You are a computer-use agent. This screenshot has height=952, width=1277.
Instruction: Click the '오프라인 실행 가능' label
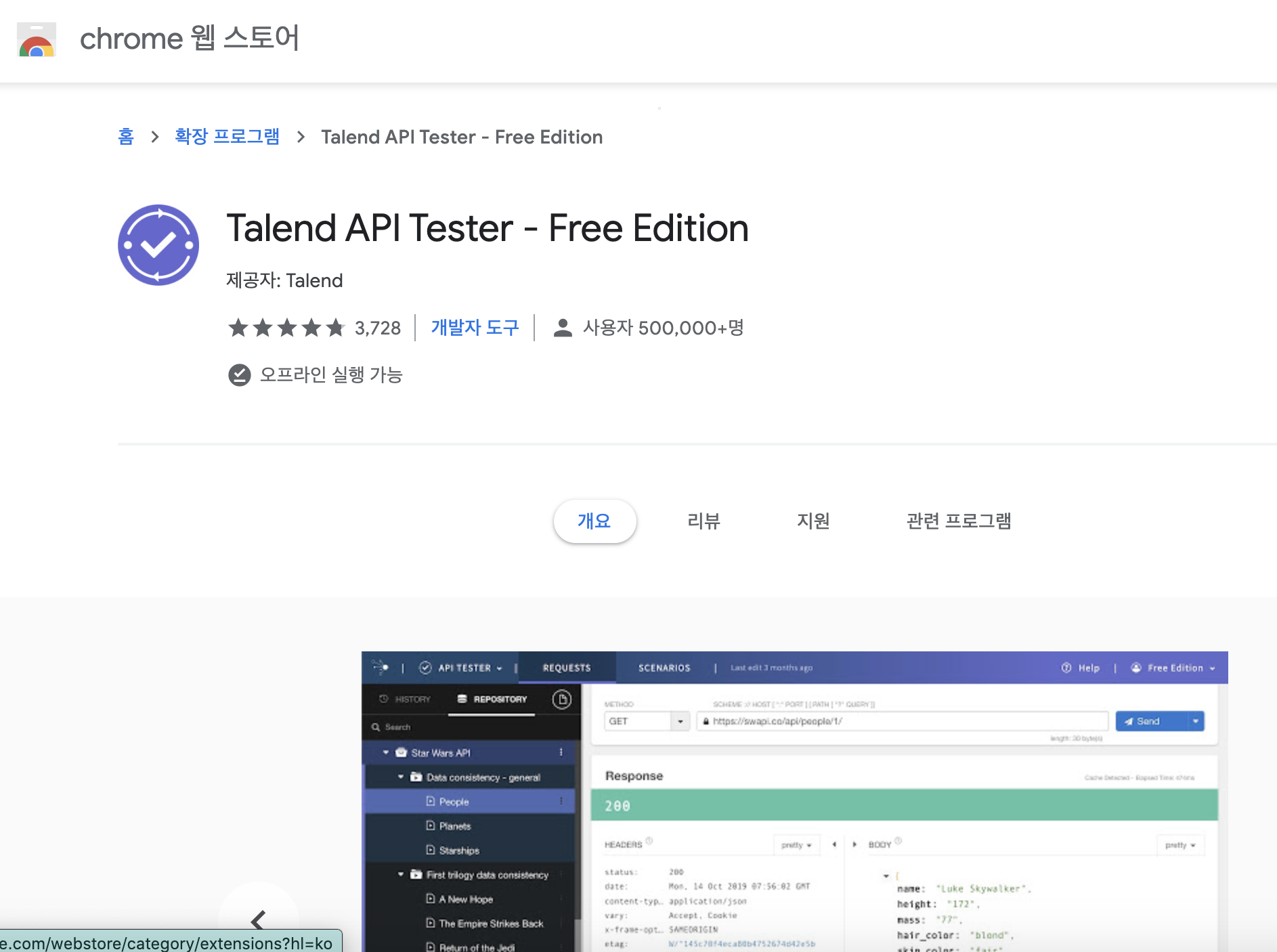pos(332,374)
